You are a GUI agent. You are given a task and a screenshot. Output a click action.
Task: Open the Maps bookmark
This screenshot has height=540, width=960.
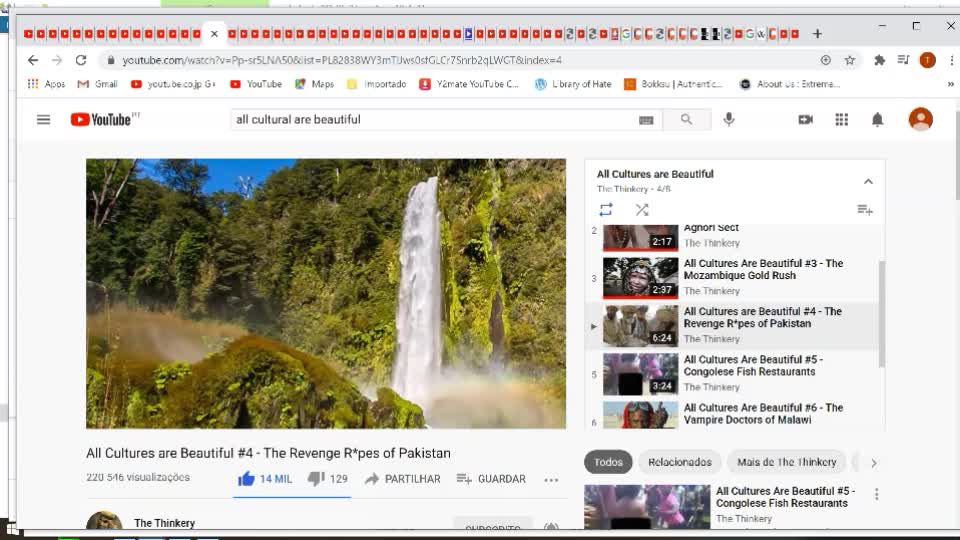(x=314, y=84)
